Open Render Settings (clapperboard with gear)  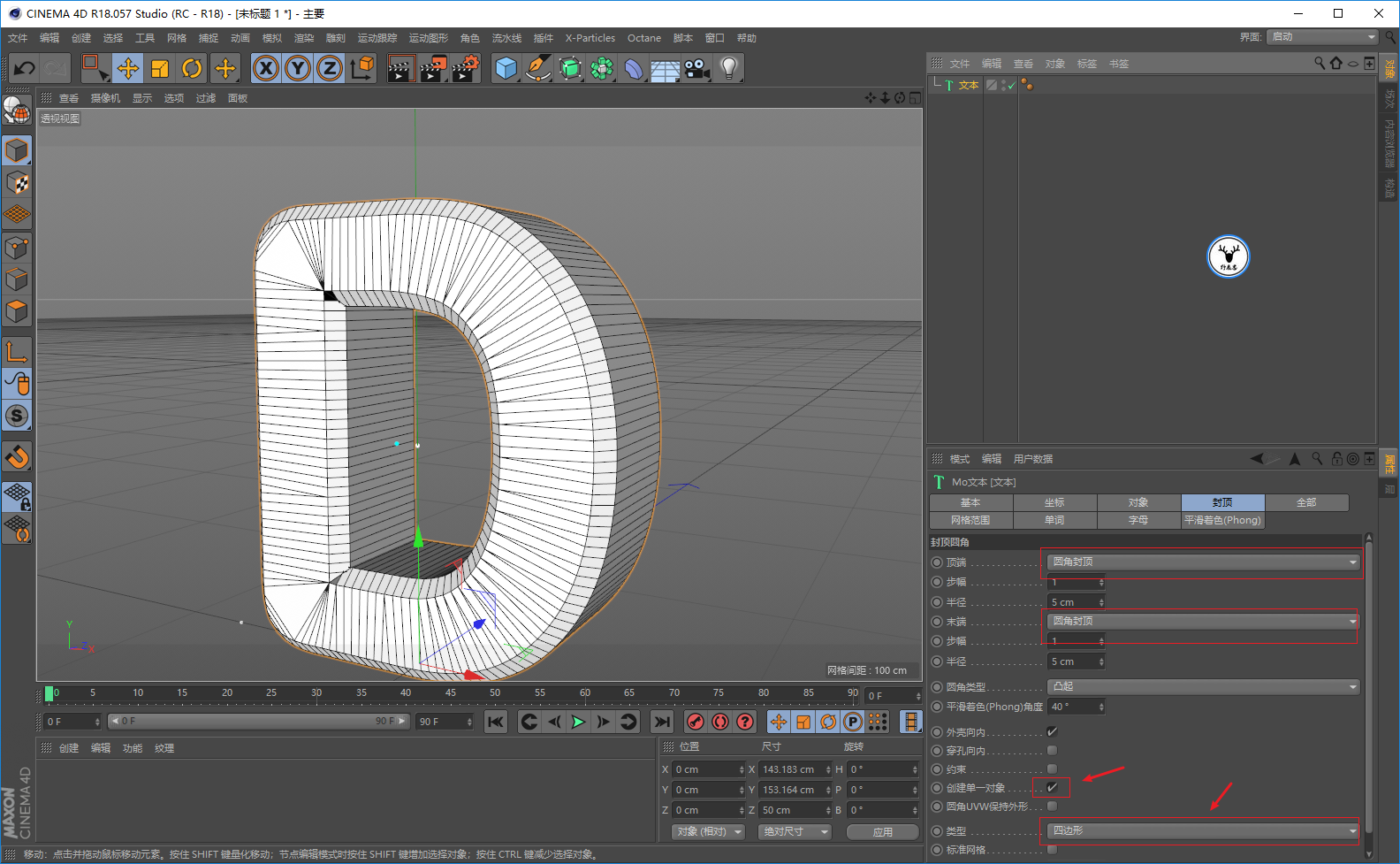point(466,68)
